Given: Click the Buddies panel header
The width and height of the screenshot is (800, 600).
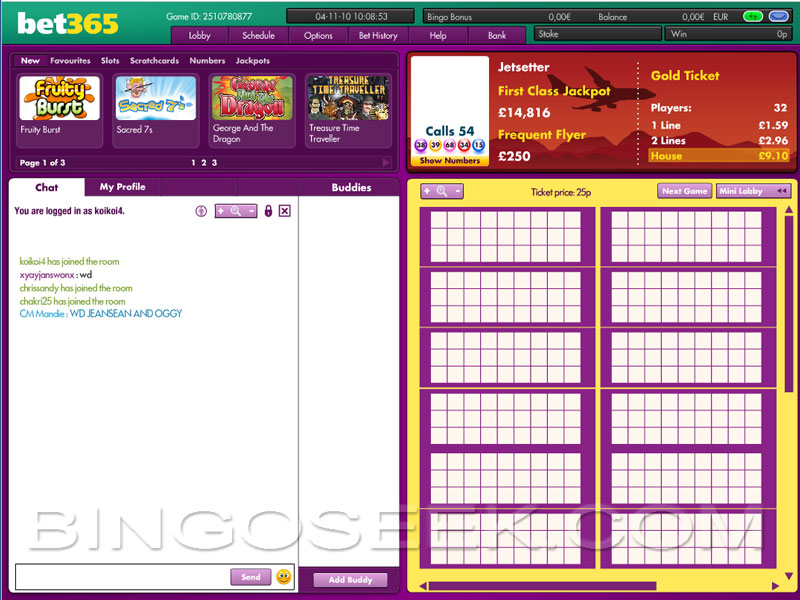Looking at the screenshot, I should [351, 187].
